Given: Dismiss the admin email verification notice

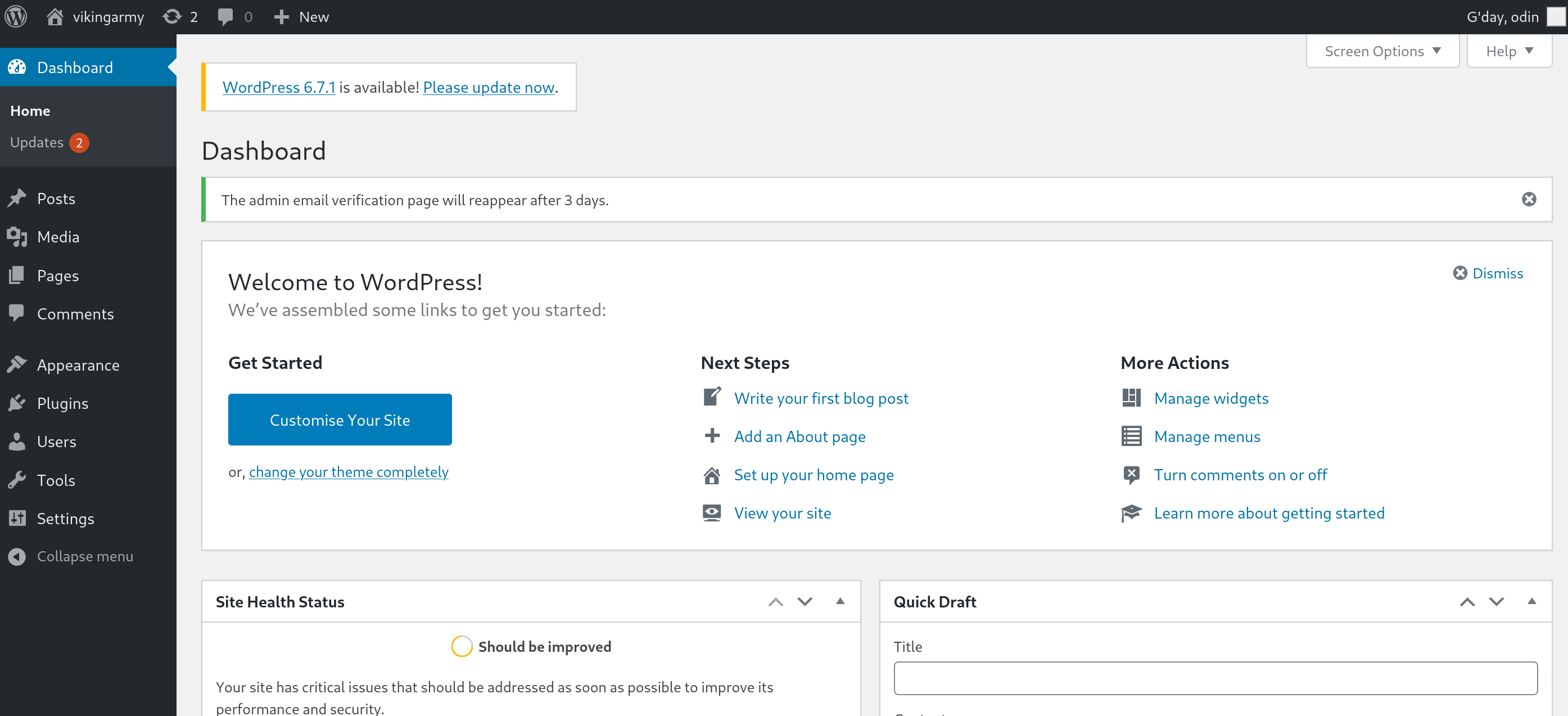Looking at the screenshot, I should pyautogui.click(x=1529, y=200).
